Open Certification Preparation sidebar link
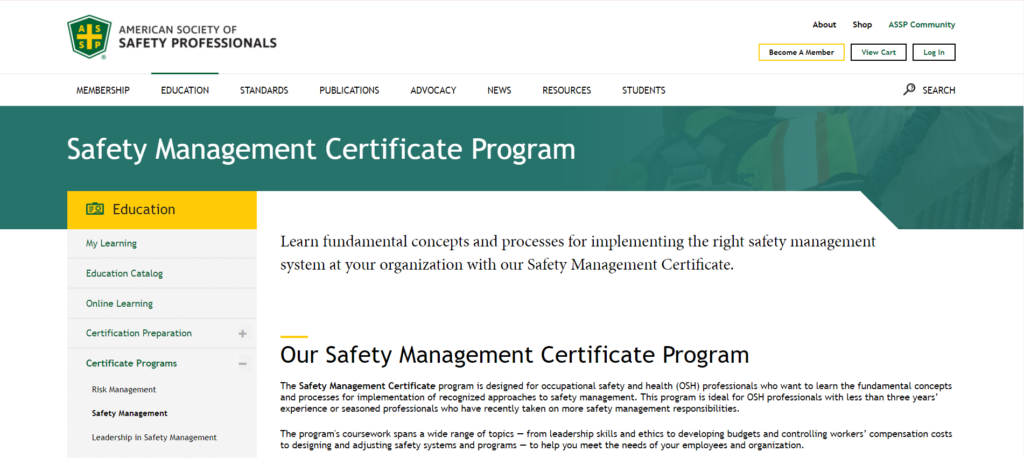The image size is (1024, 458). tap(138, 333)
